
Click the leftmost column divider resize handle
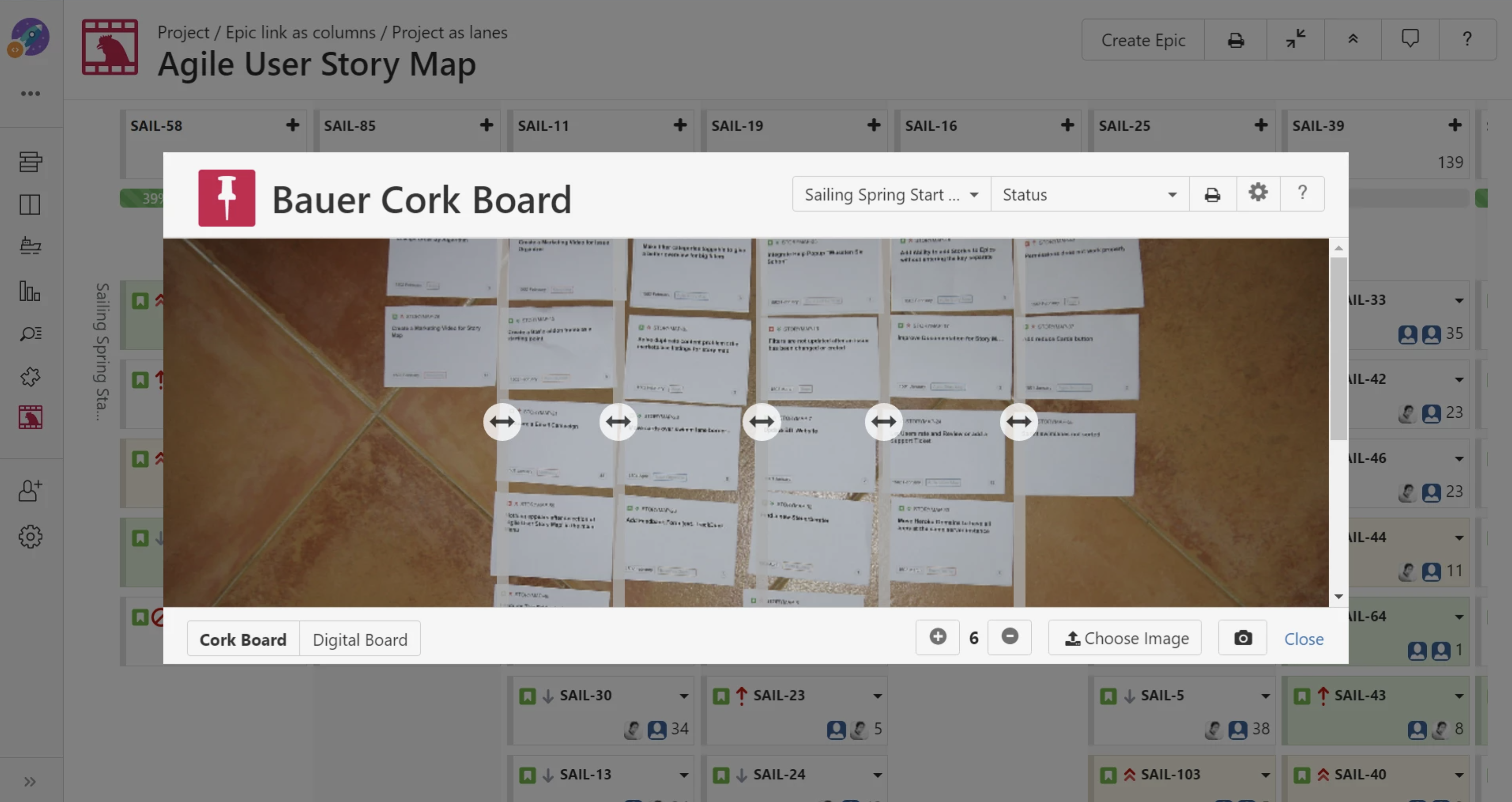[502, 421]
